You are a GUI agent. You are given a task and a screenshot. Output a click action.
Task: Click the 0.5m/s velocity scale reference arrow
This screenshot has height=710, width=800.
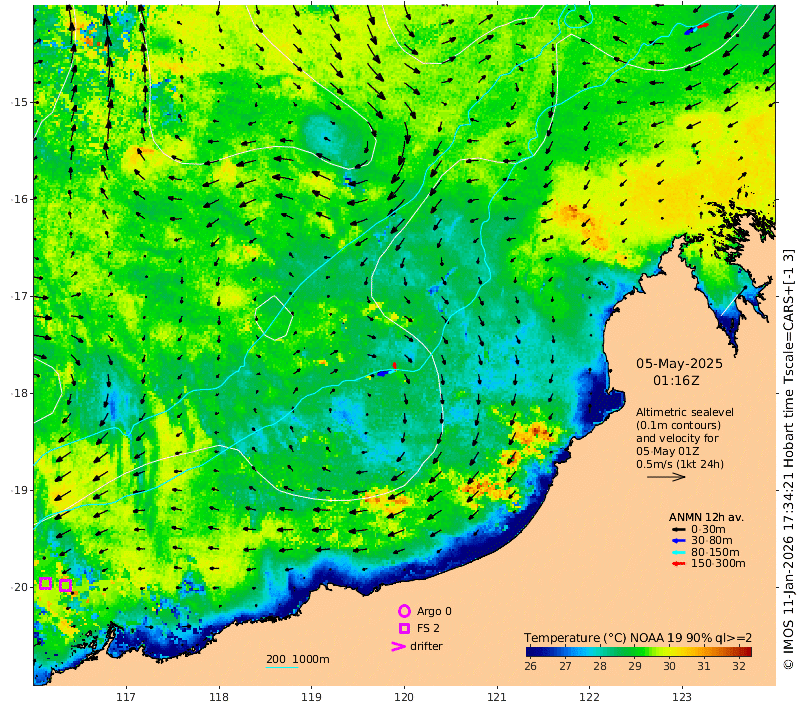[x=666, y=477]
